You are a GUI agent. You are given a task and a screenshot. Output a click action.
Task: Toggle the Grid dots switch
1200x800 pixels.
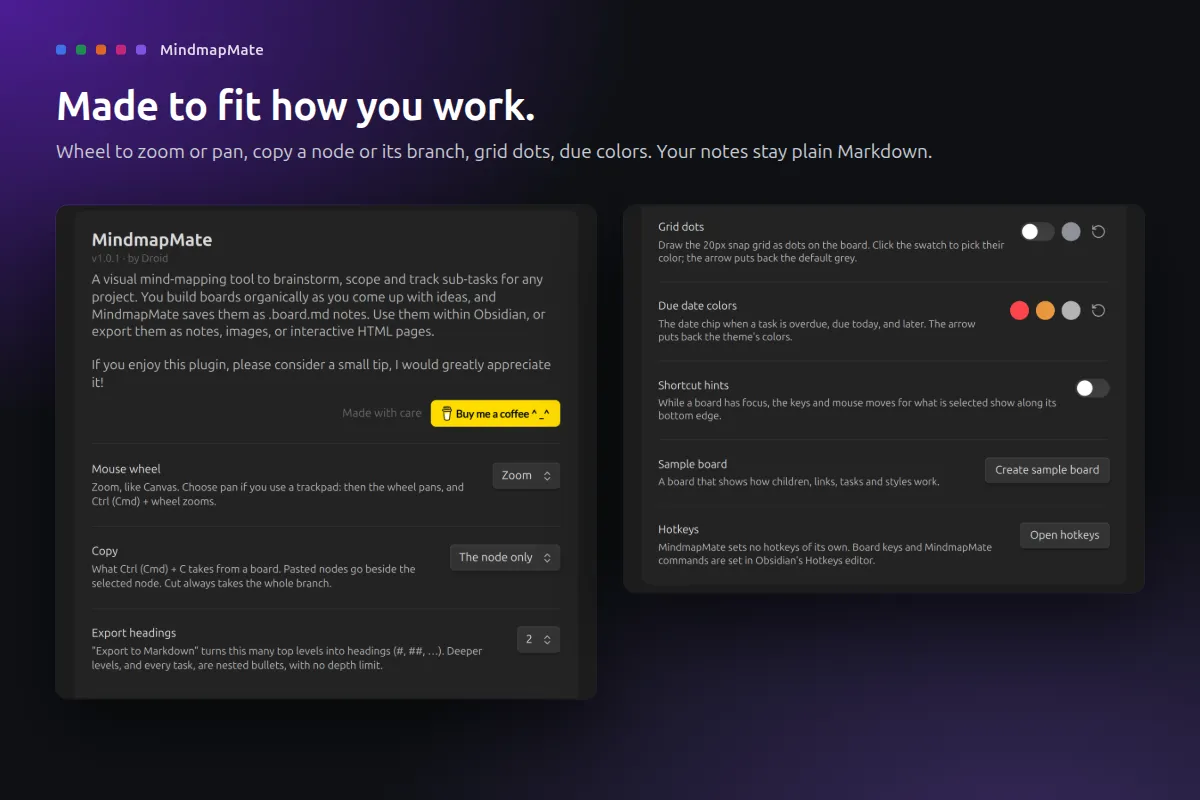[1037, 231]
